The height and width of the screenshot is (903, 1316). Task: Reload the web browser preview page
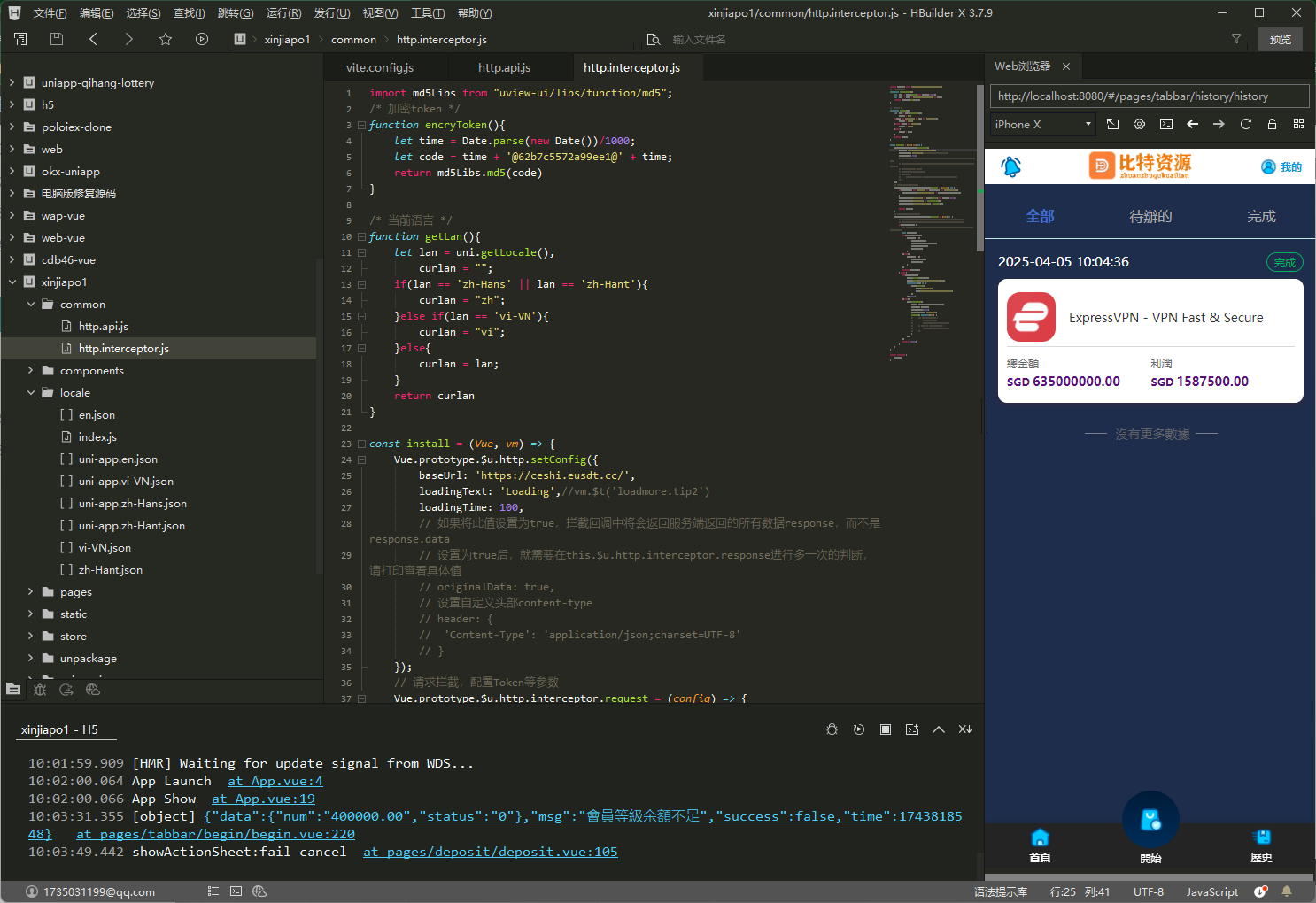(x=1246, y=124)
